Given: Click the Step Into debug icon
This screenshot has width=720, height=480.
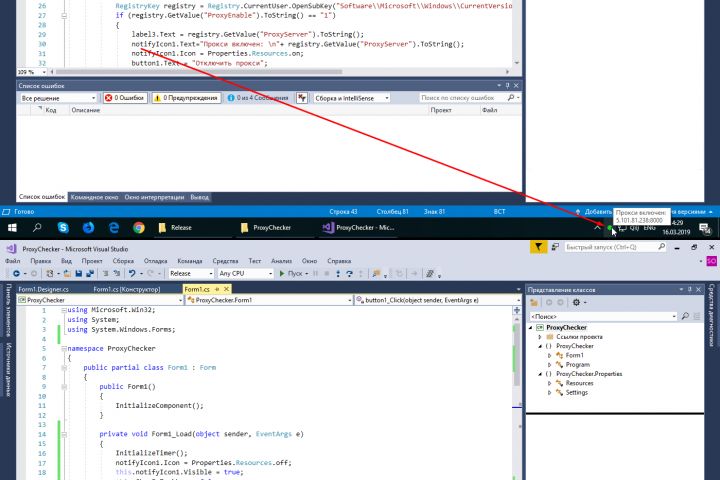Looking at the screenshot, I should point(338,273).
